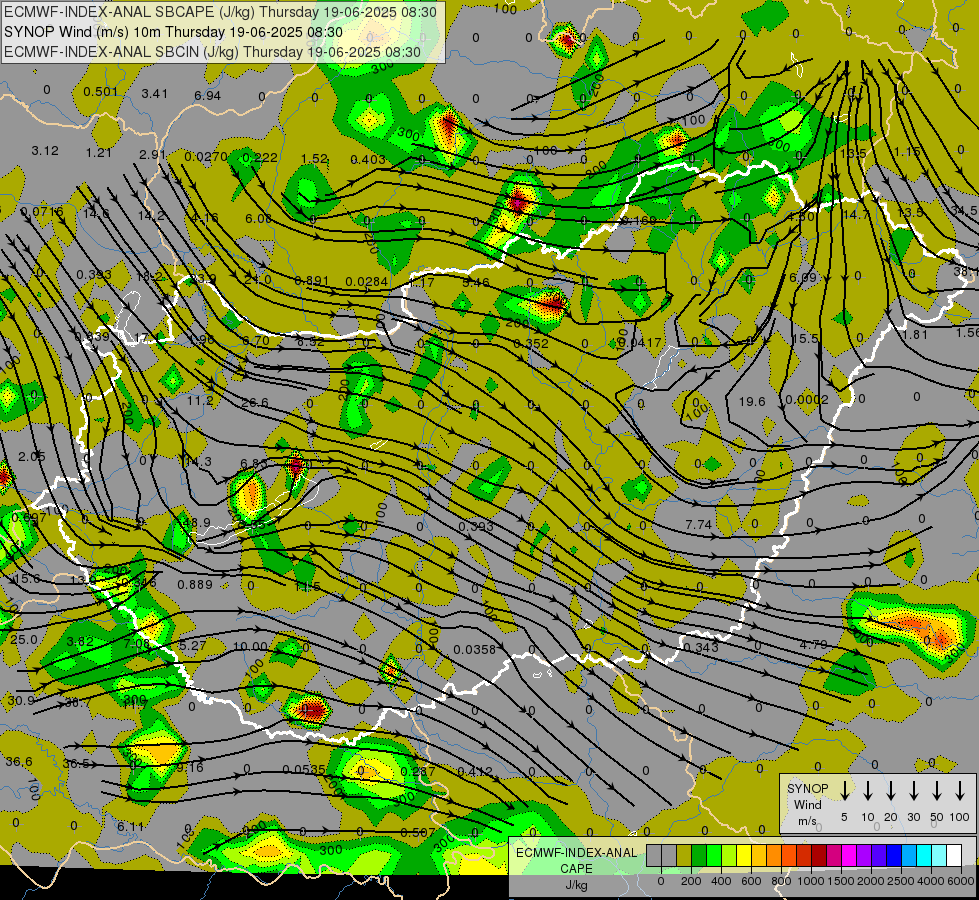Click the '9.16' CIN value on map
This screenshot has height=900, width=979.
pyautogui.click(x=190, y=768)
